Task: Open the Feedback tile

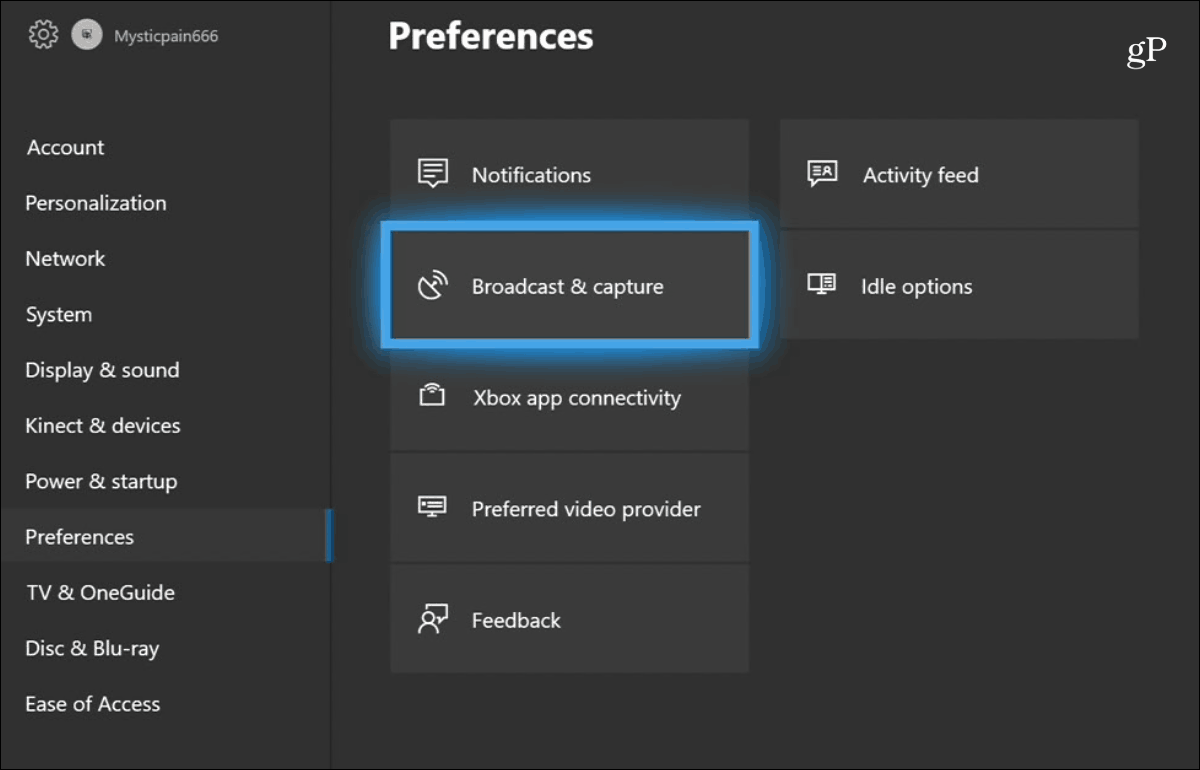Action: point(569,619)
